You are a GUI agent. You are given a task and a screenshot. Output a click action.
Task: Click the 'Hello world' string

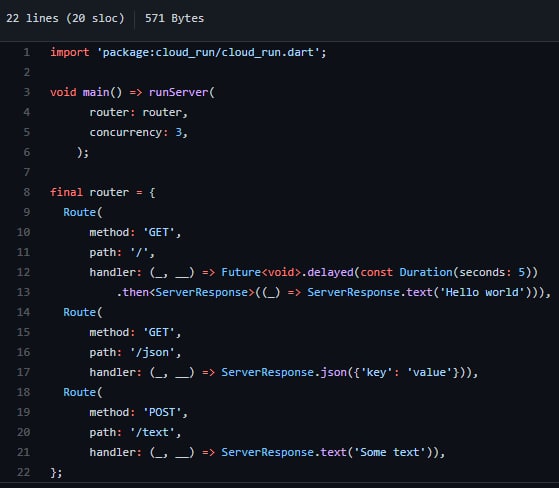coord(482,292)
